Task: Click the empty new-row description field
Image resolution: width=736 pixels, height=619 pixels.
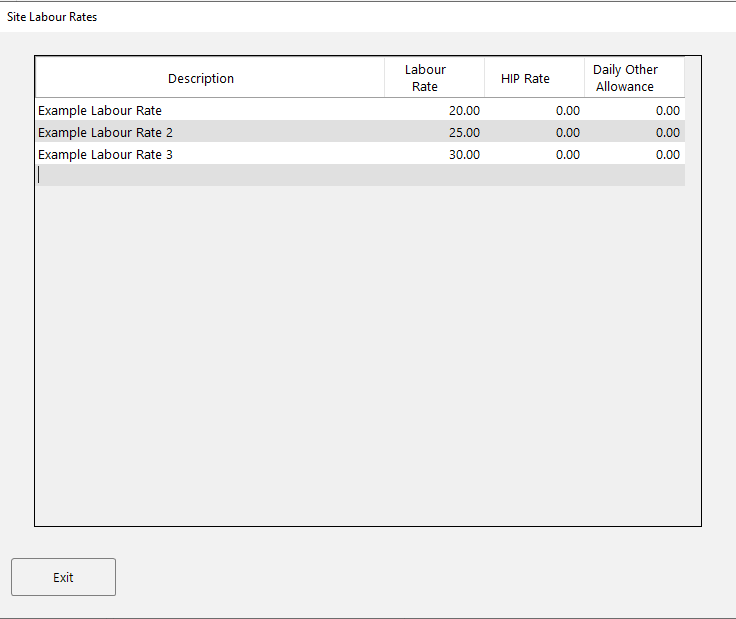Action: point(210,175)
